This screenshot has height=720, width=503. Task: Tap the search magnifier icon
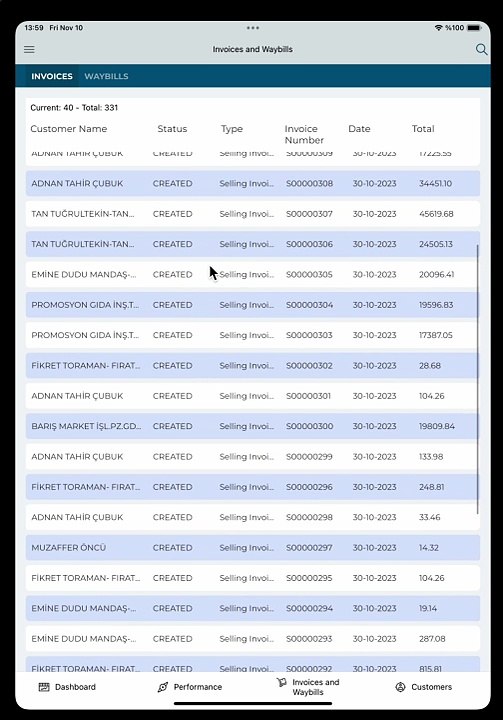[481, 49]
